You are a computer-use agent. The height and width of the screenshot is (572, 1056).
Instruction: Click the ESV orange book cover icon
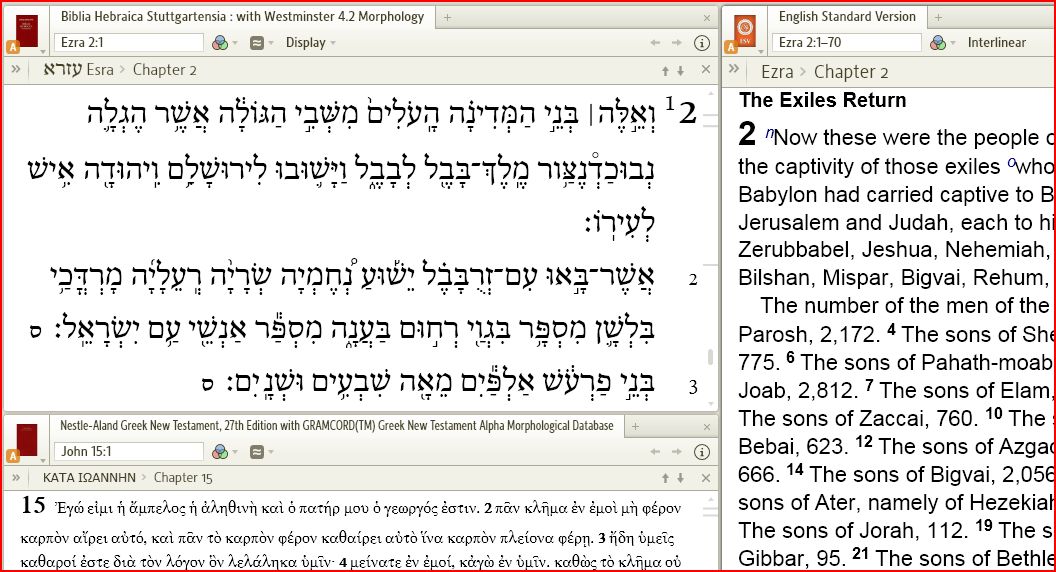(x=745, y=31)
